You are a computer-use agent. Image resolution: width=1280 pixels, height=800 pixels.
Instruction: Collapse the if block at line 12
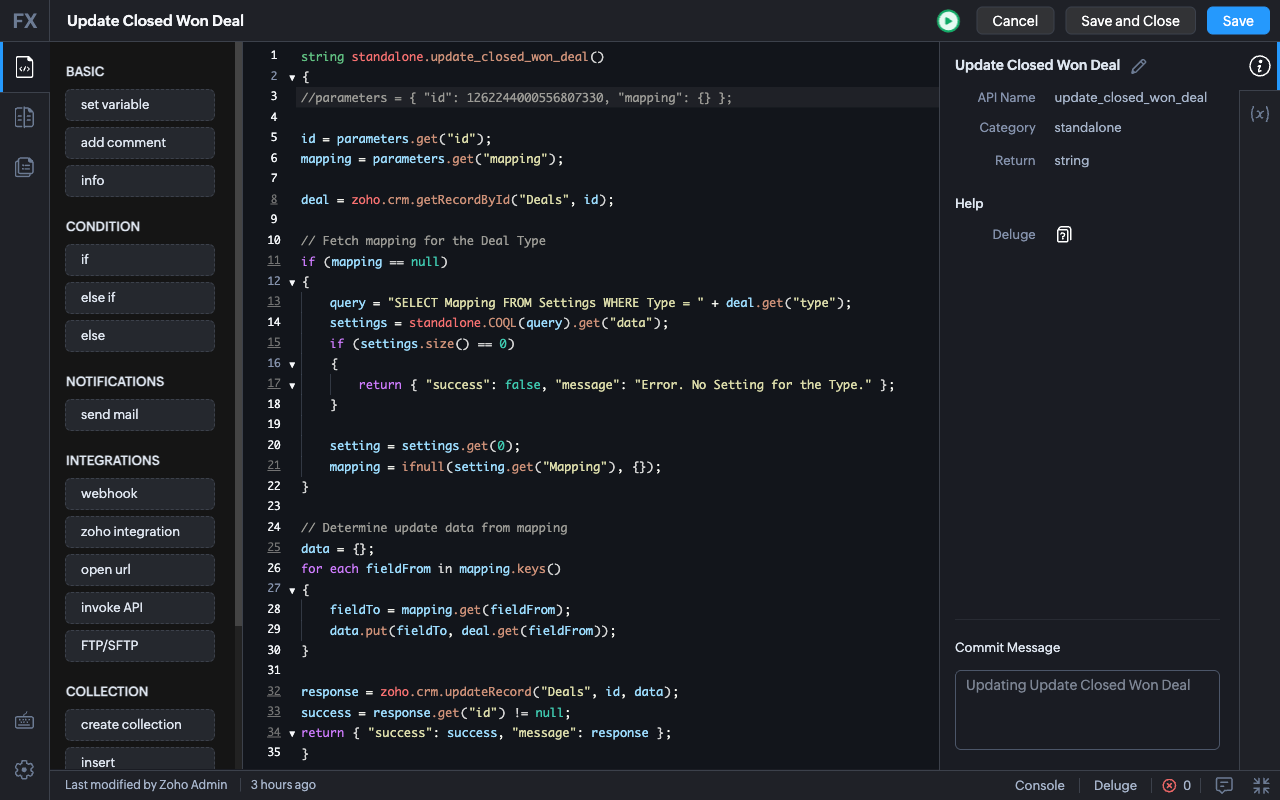click(x=292, y=282)
